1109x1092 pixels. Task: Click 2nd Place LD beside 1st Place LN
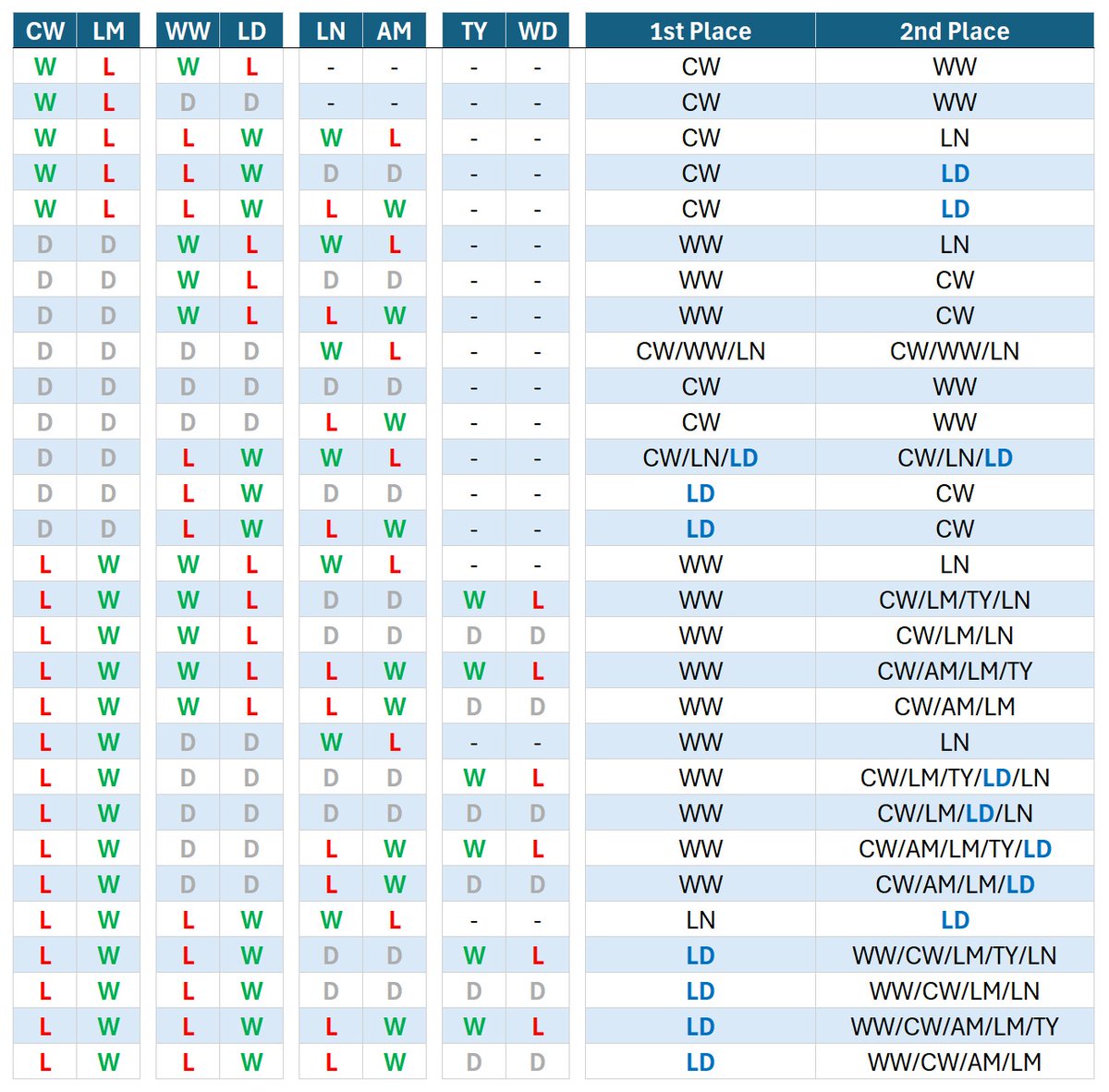click(955, 920)
